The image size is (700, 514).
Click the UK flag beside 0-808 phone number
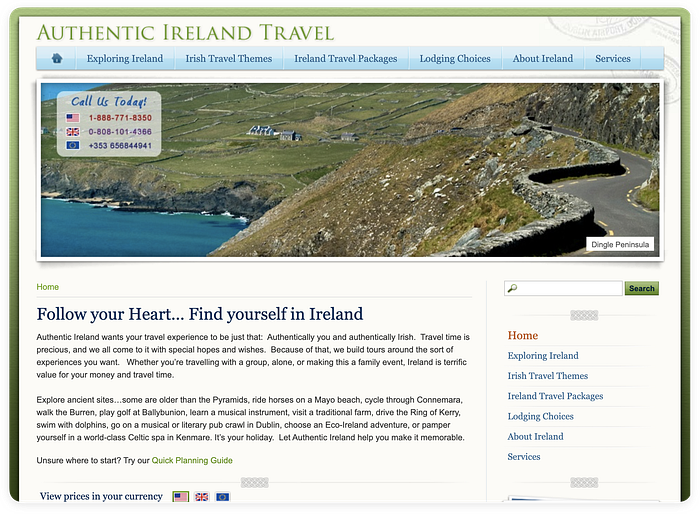coord(73,132)
